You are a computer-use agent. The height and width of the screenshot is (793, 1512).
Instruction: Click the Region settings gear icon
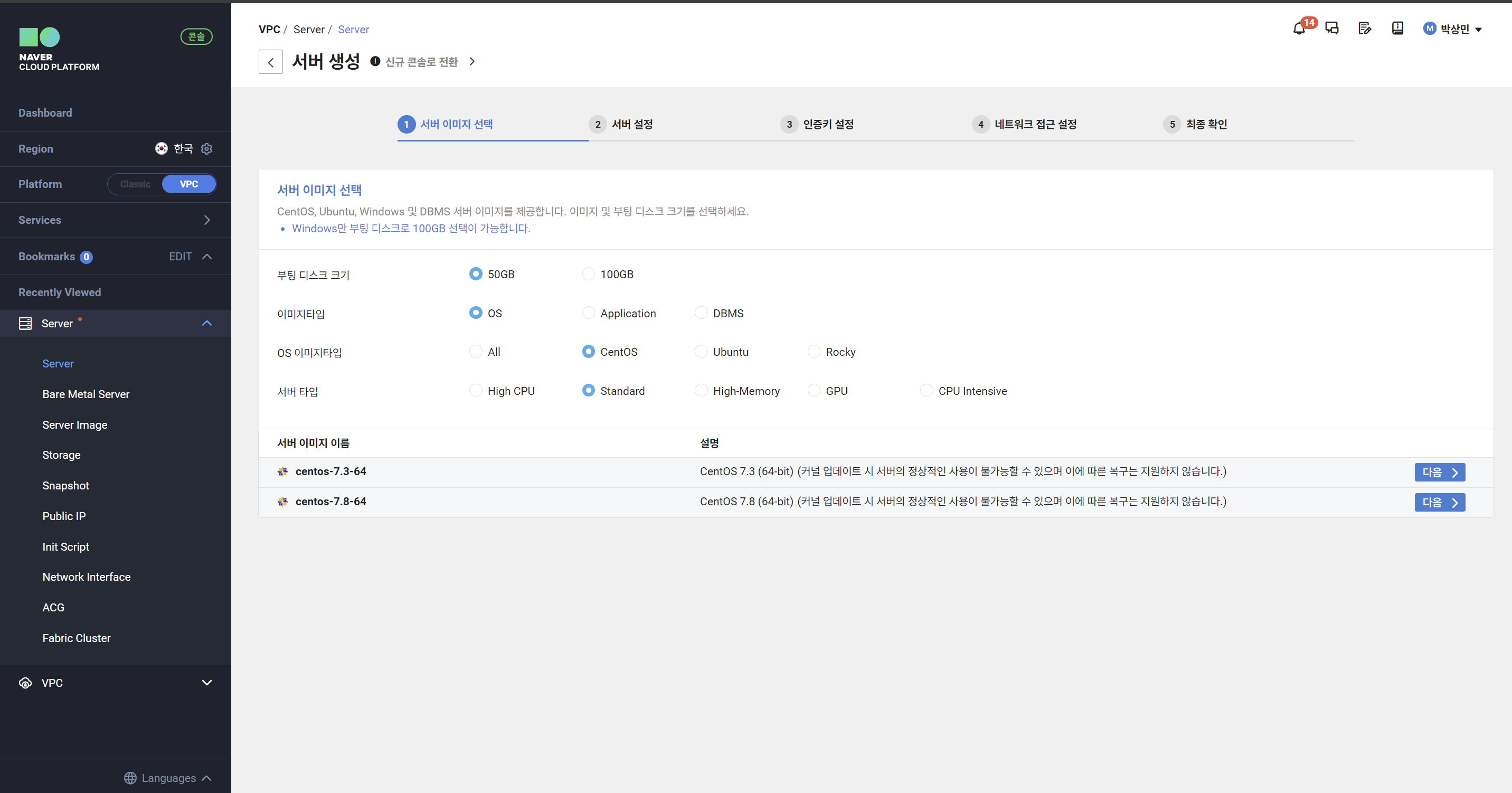206,148
